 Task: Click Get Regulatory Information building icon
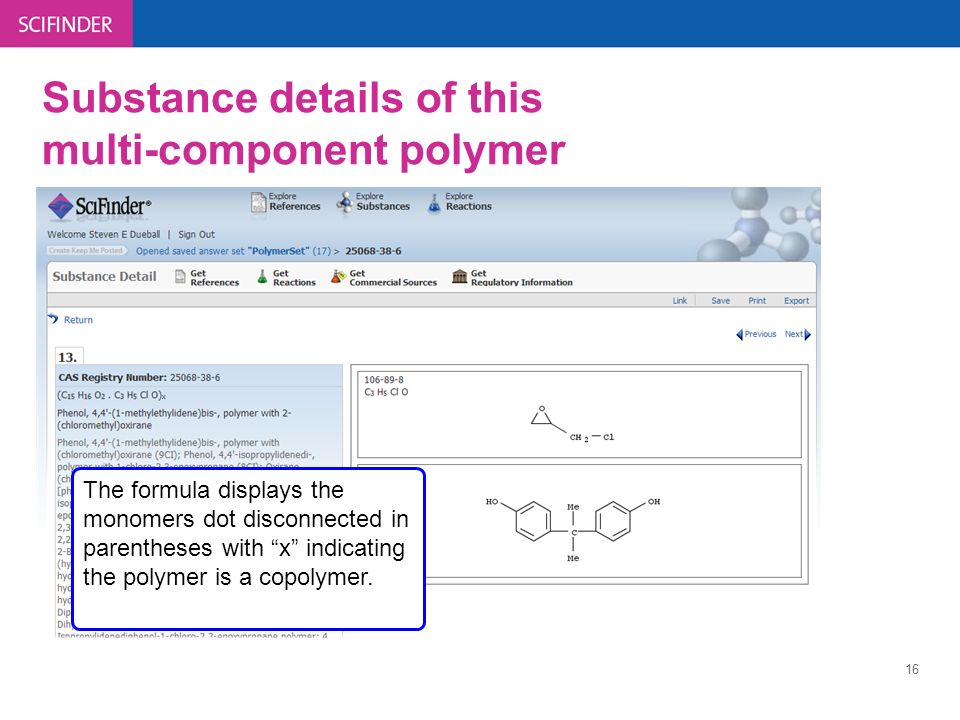459,277
